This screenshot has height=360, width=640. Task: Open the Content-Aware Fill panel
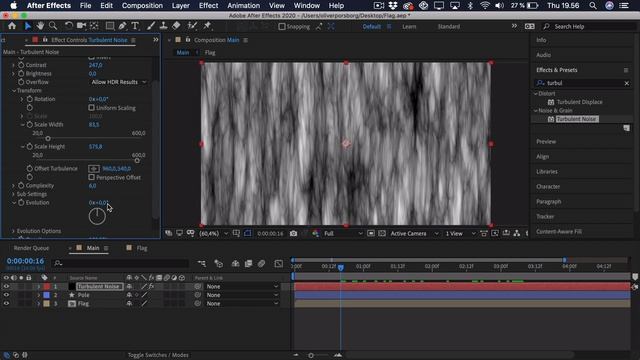559,232
